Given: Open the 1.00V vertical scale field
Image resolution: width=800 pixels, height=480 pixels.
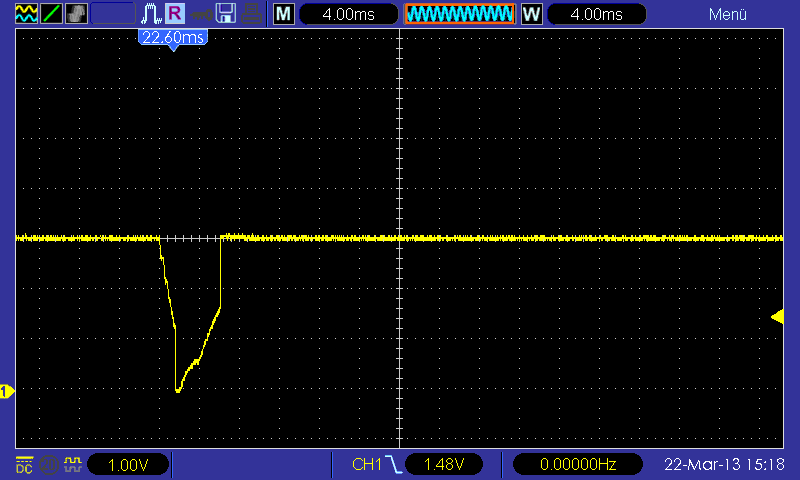Looking at the screenshot, I should click(x=128, y=465).
